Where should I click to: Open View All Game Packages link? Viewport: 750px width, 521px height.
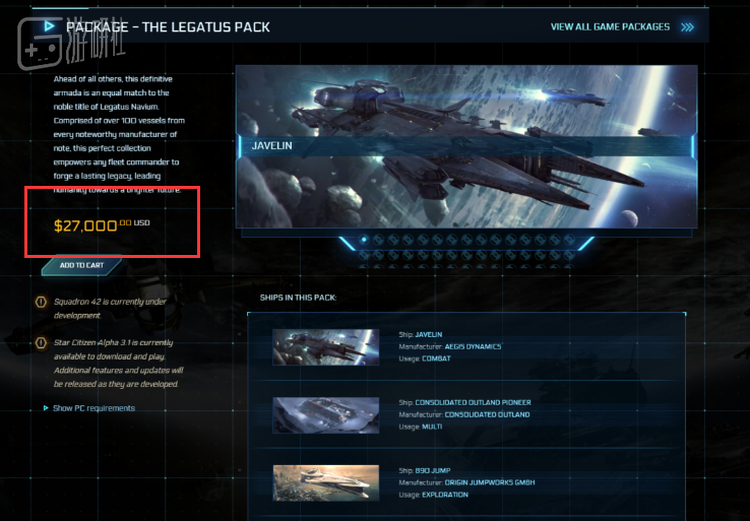click(610, 27)
